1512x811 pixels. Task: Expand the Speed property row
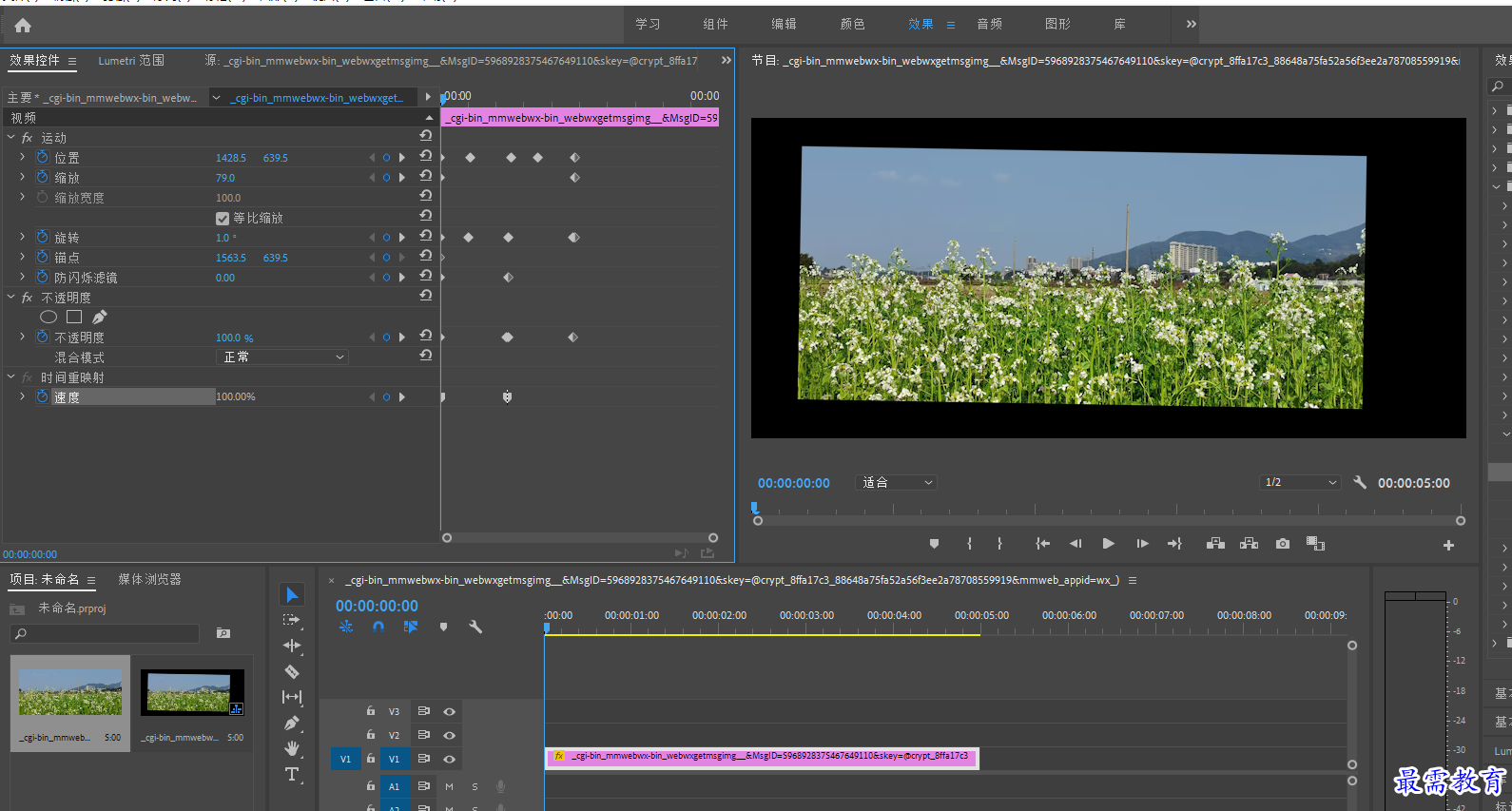23,396
